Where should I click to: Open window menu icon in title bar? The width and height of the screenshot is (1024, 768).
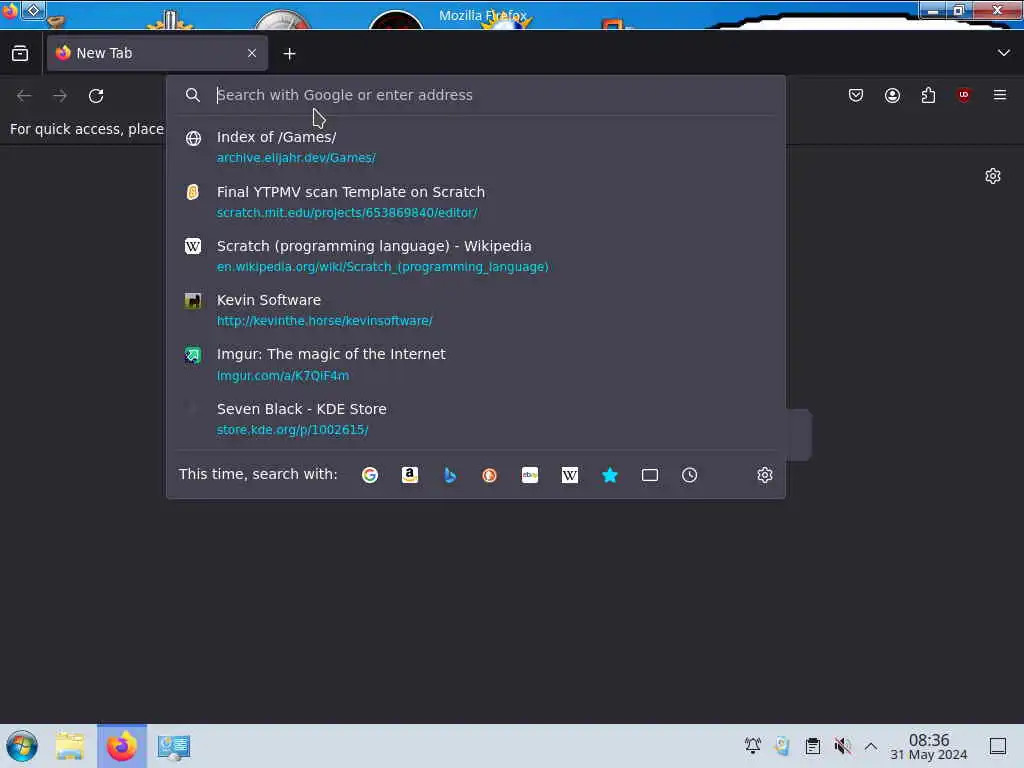point(10,10)
